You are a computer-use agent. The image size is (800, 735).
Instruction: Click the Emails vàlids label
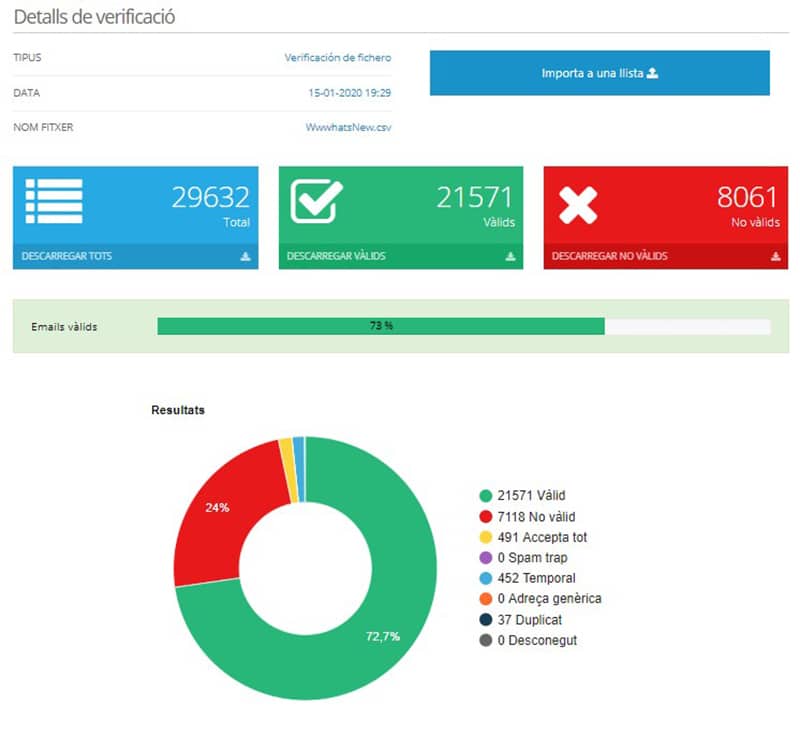pyautogui.click(x=64, y=327)
